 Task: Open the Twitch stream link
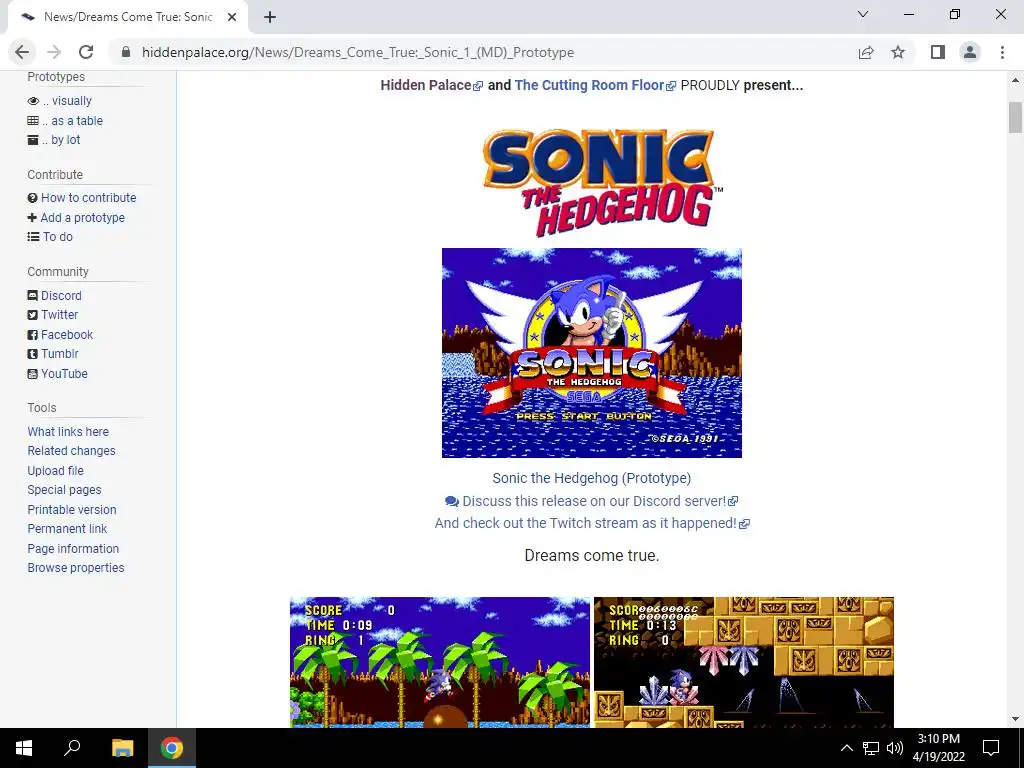click(x=592, y=523)
